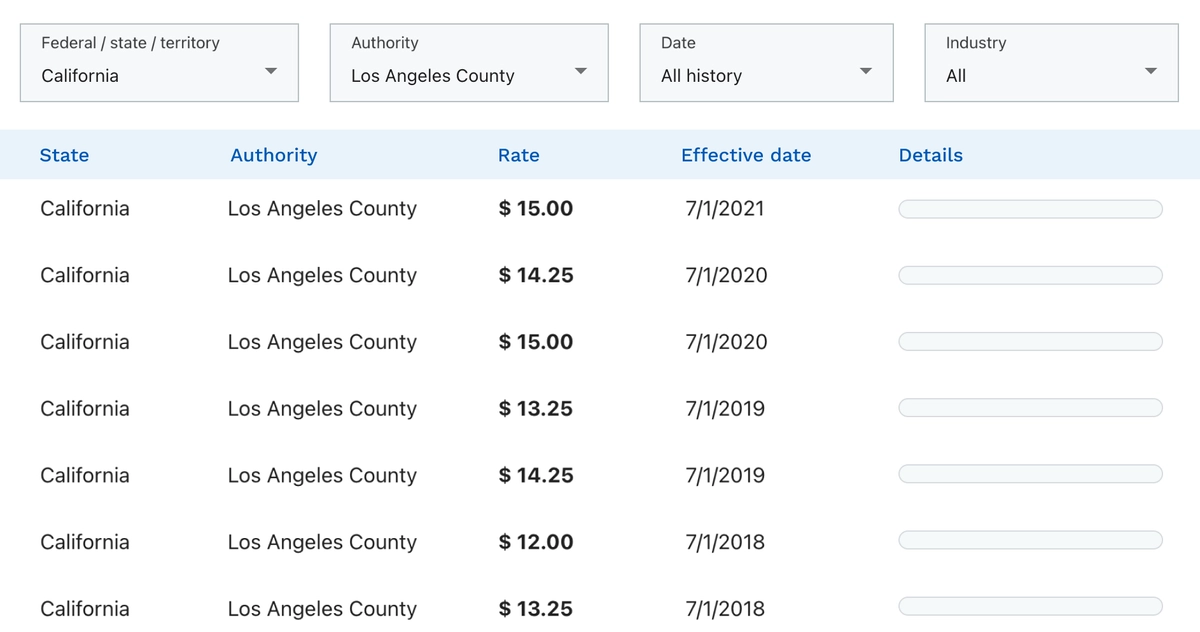Expand the Industry dropdown set to All
Viewport: 1200px width, 632px height.
[1050, 63]
